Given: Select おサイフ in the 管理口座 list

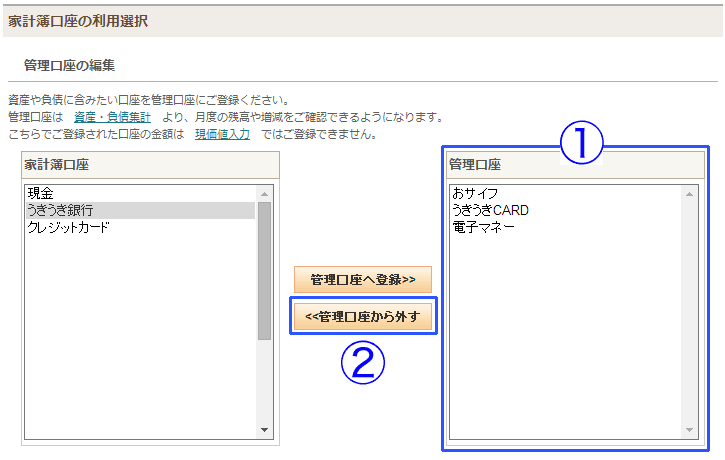Looking at the screenshot, I should pos(565,193).
